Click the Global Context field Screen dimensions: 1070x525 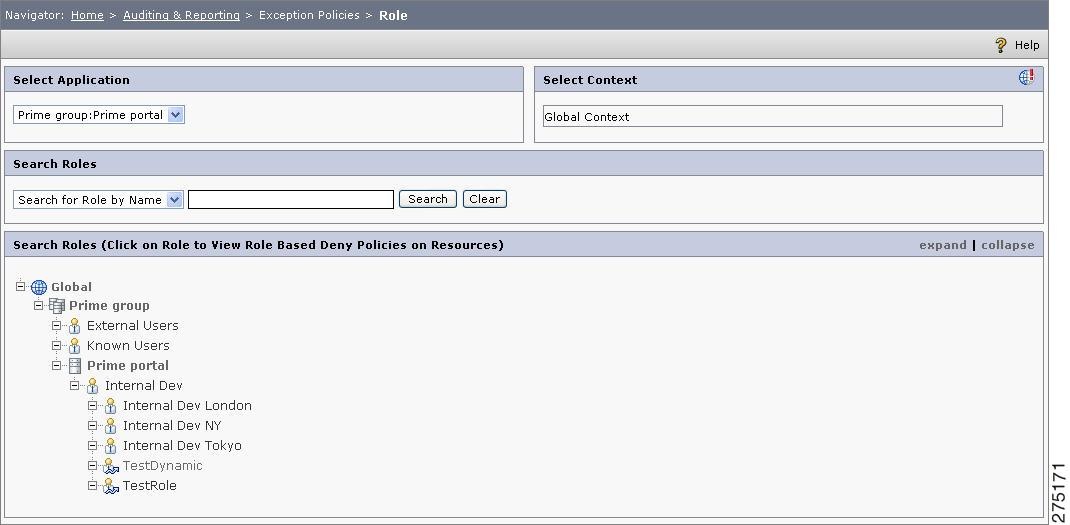tap(772, 116)
